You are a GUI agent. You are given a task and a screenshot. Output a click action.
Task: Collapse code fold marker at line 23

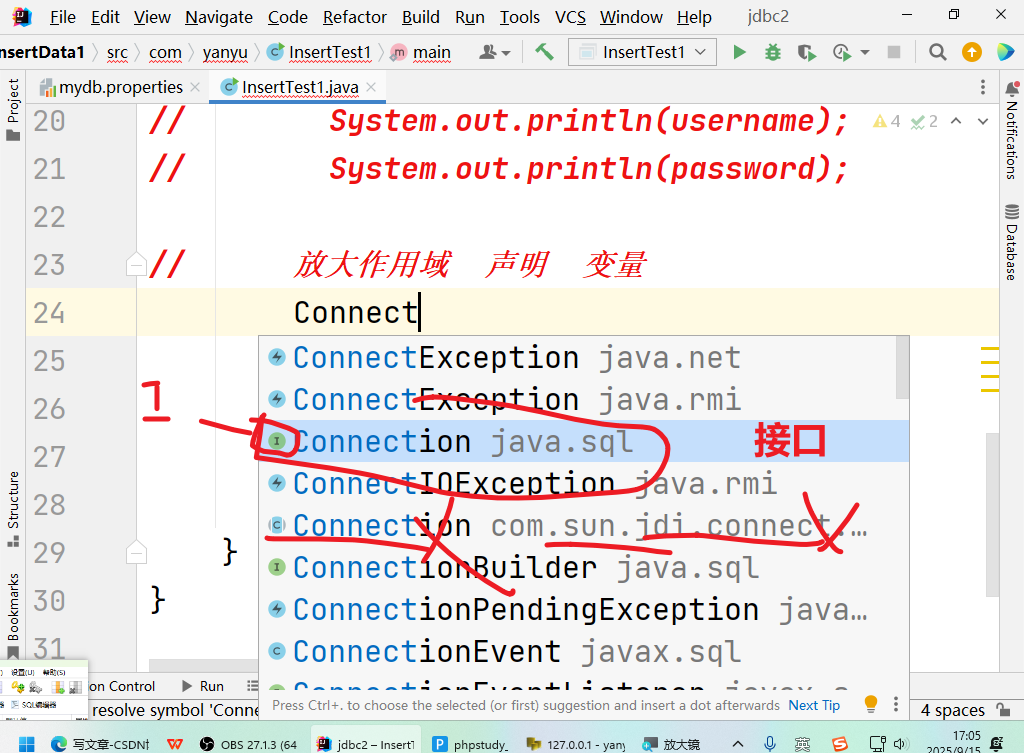[x=136, y=264]
